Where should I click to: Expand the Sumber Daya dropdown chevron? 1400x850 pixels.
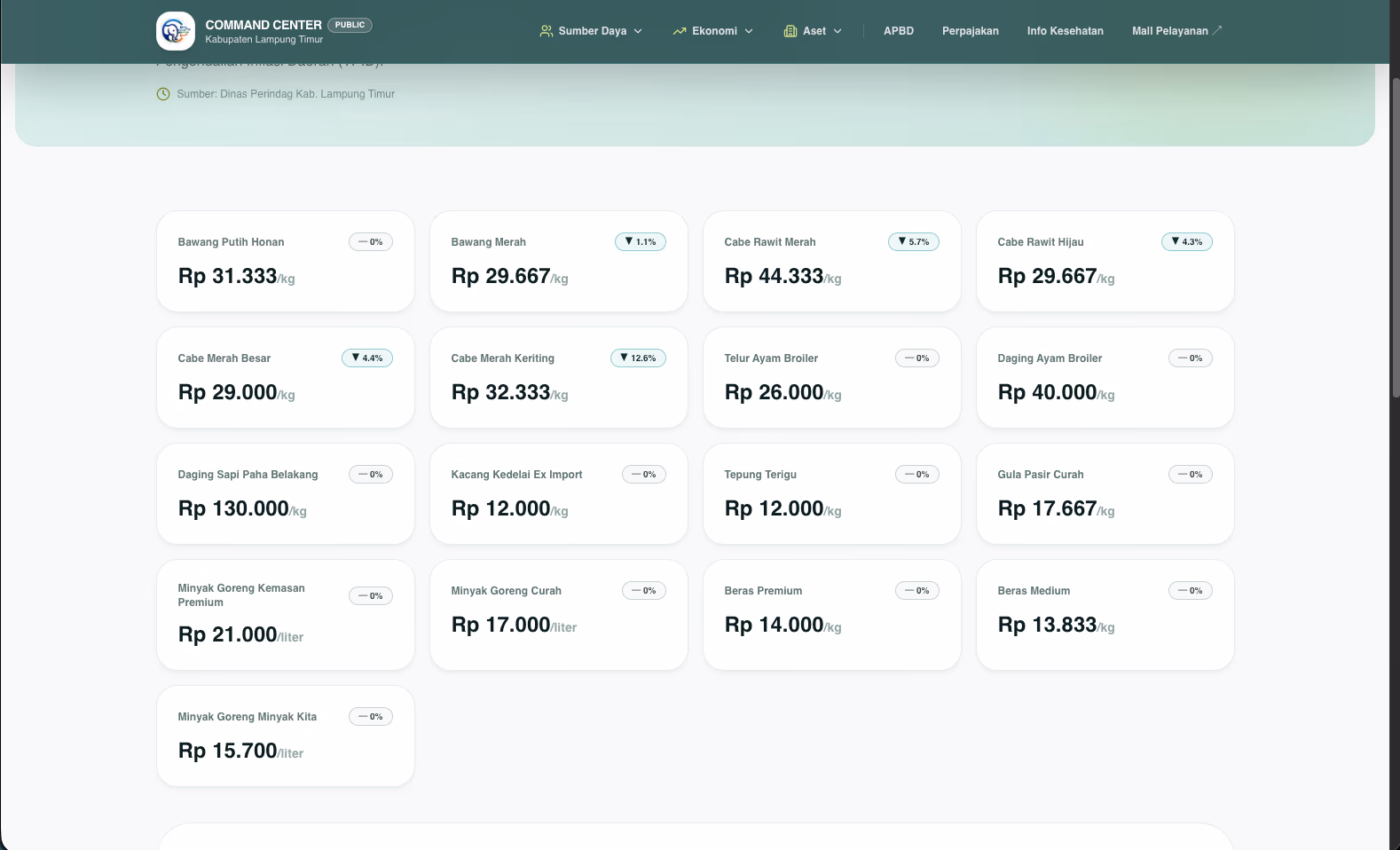click(x=638, y=31)
